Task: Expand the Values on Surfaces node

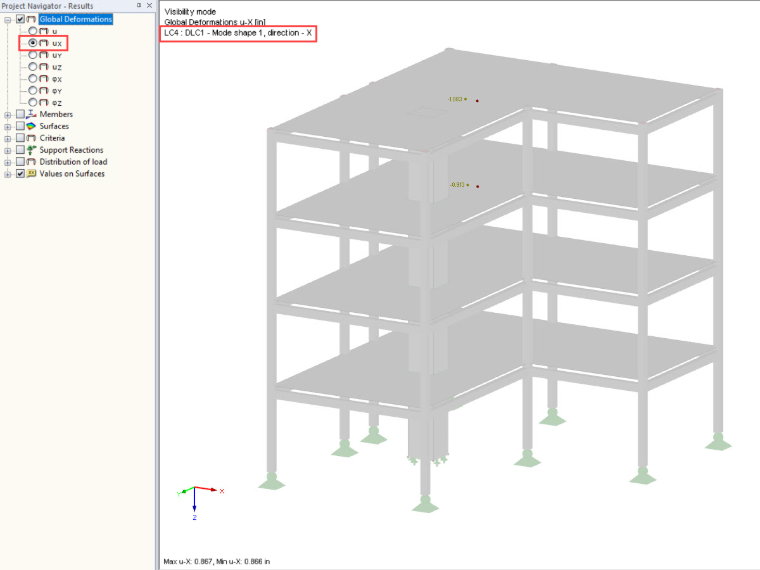Action: pyautogui.click(x=8, y=174)
